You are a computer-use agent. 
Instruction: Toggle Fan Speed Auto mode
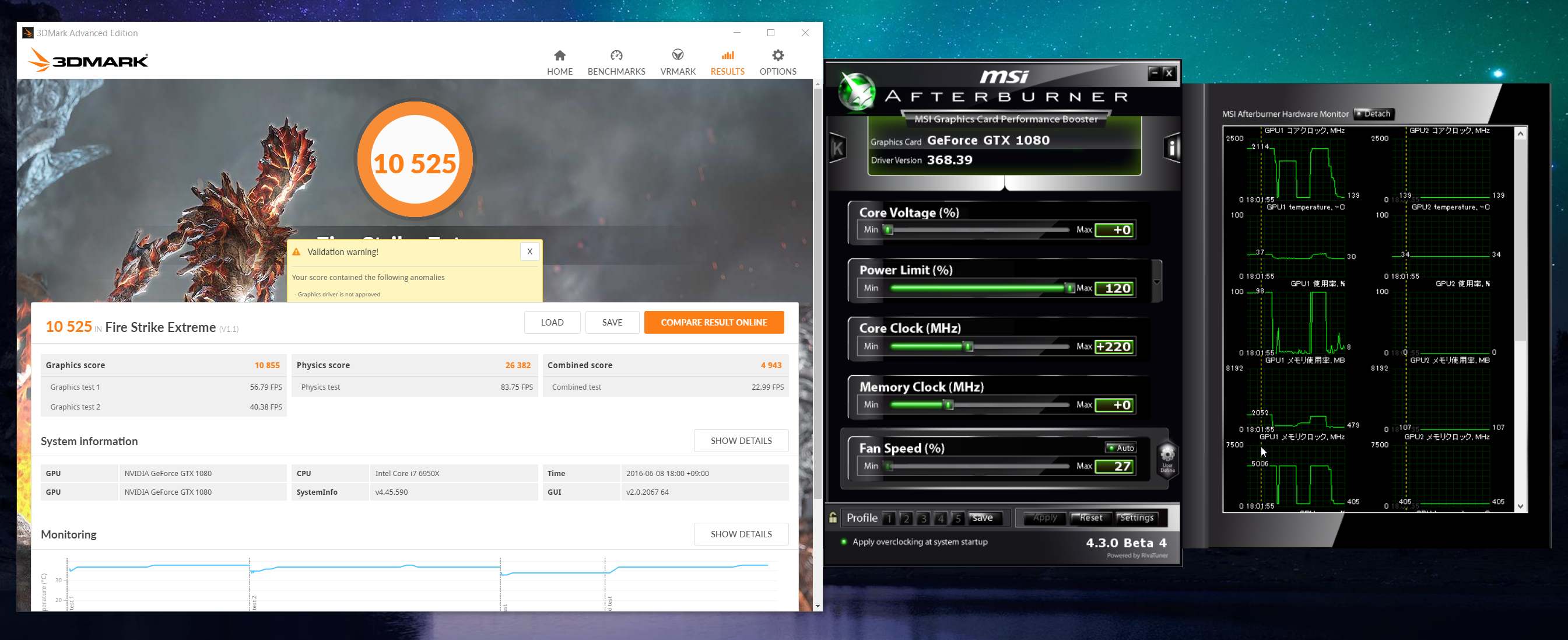1120,447
